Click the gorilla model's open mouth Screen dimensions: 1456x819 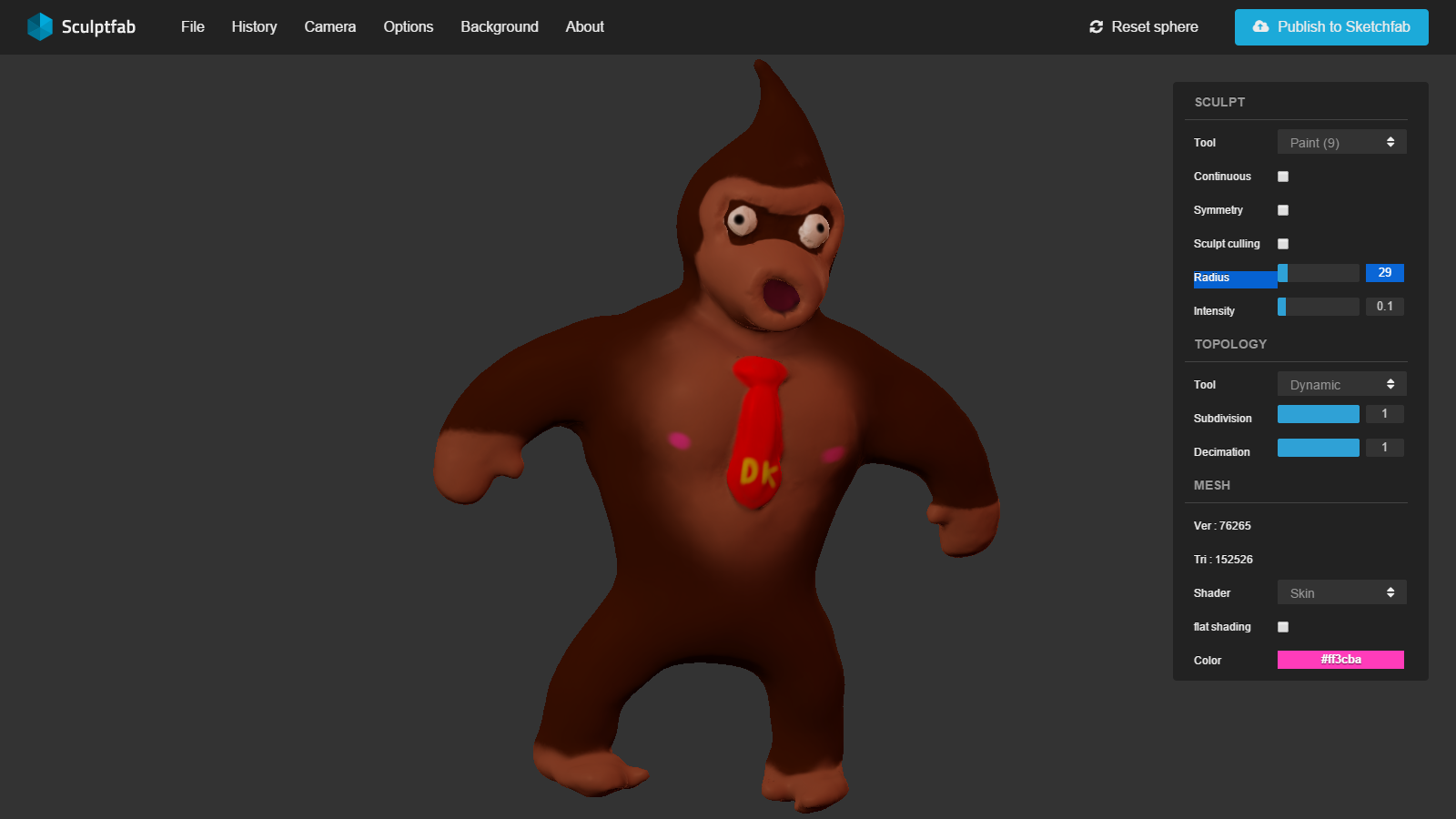[x=781, y=295]
